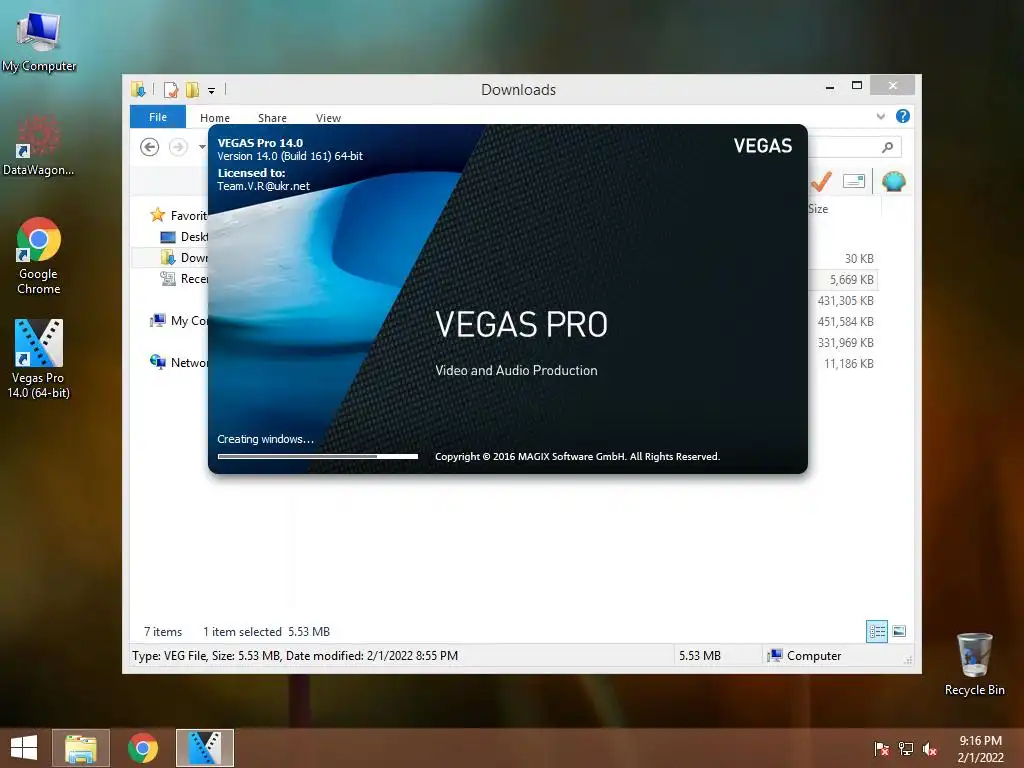Open the Share ribbon tab
Image resolution: width=1024 pixels, height=768 pixels.
[272, 118]
